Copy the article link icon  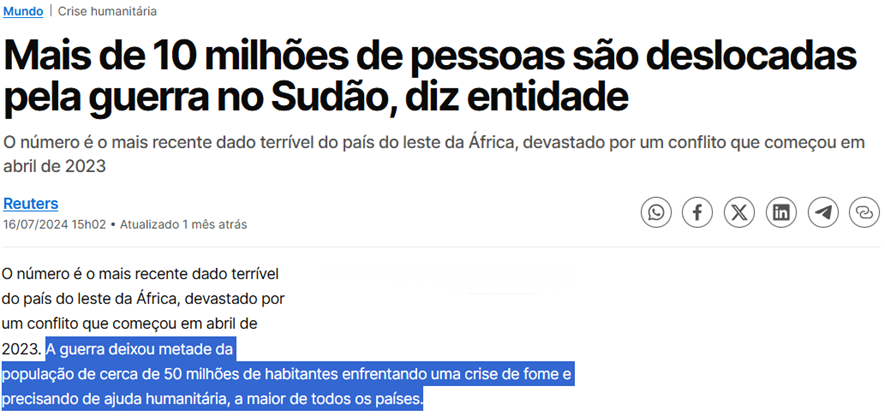[864, 212]
